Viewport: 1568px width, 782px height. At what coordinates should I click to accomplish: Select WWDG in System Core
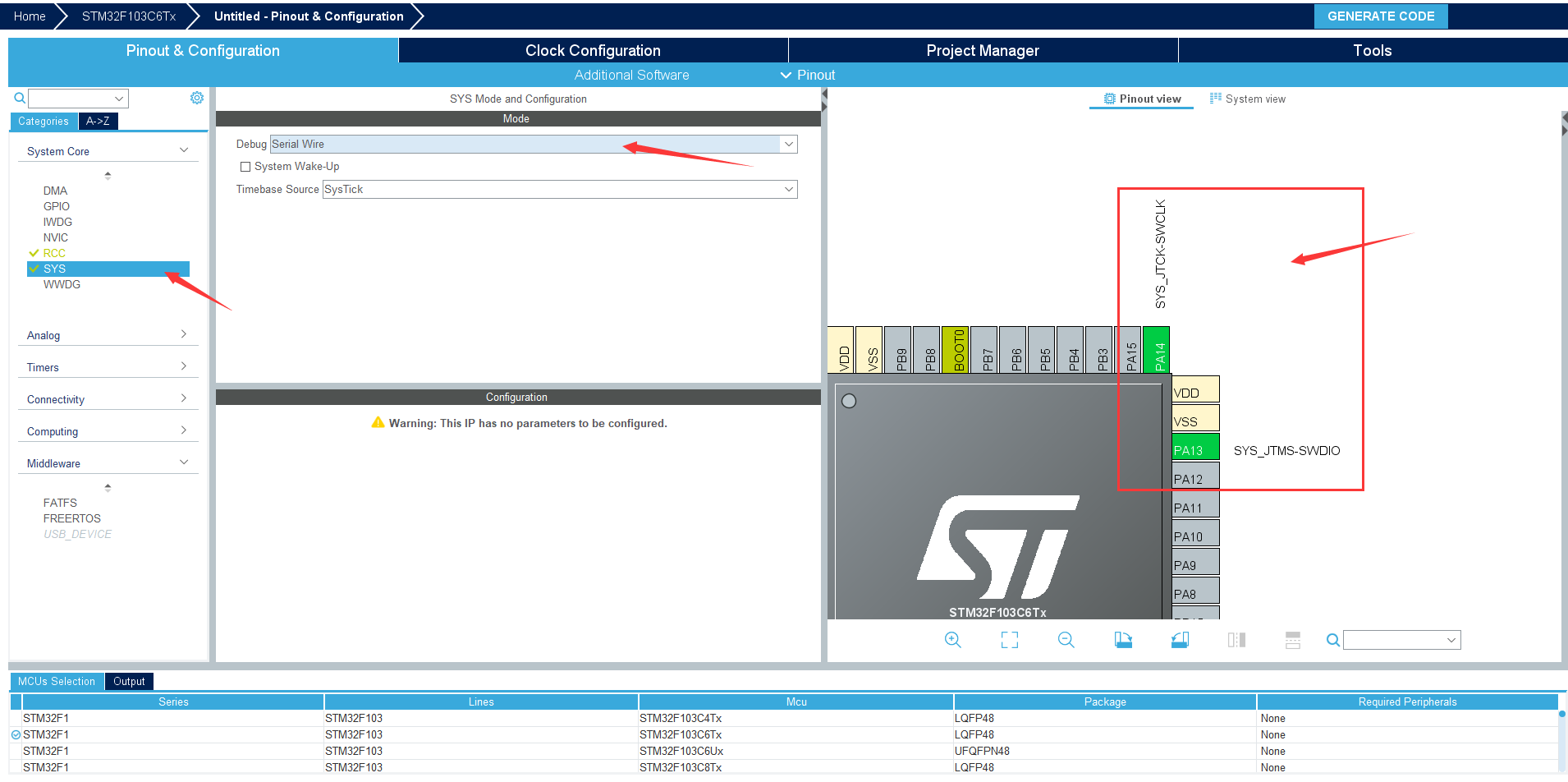62,284
